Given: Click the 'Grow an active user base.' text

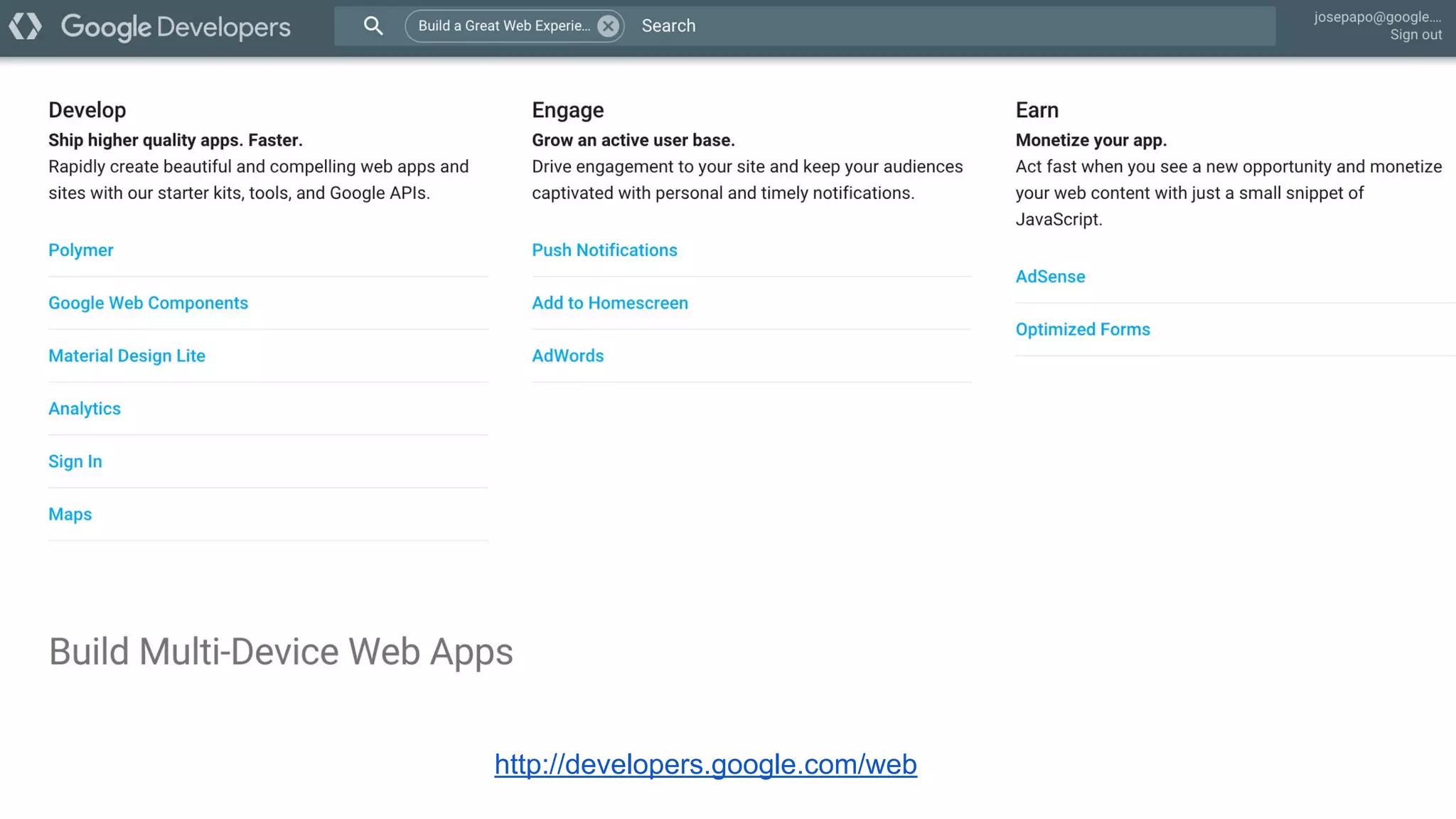Looking at the screenshot, I should point(633,140).
